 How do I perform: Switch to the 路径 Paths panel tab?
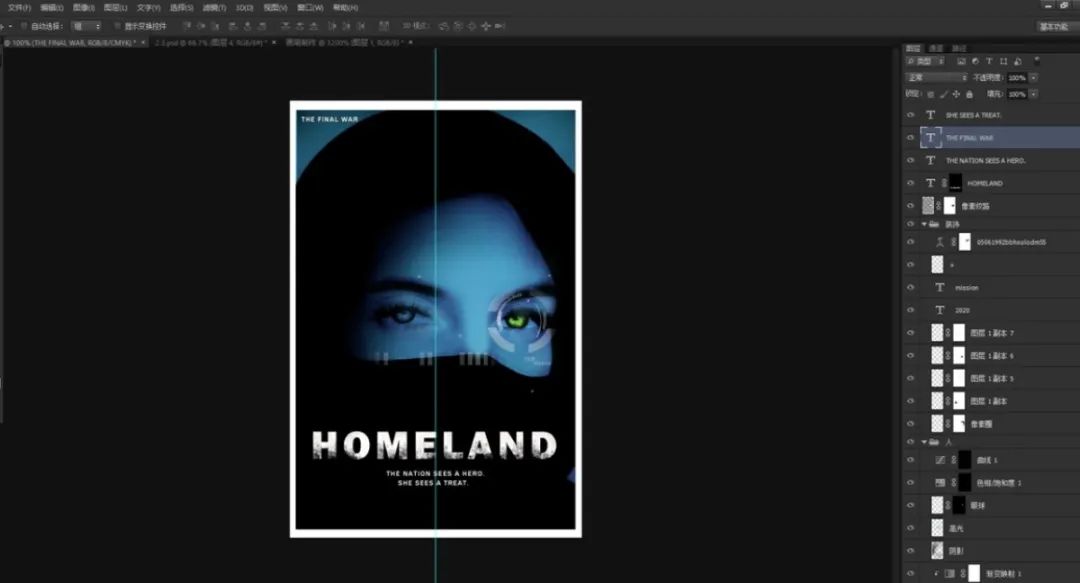click(x=959, y=48)
